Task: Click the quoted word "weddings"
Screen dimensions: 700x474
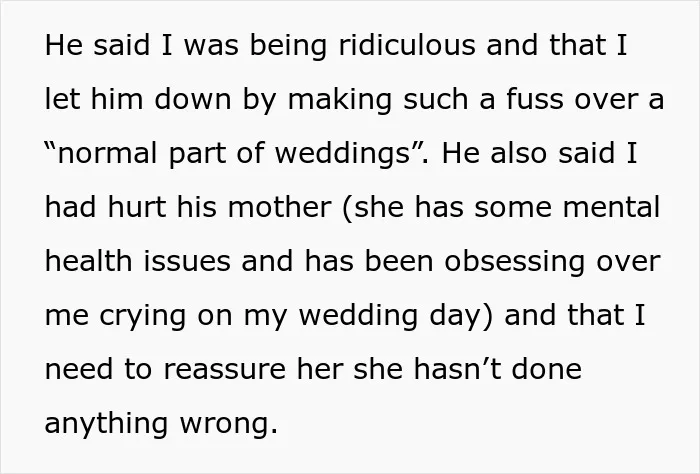Action: point(342,155)
